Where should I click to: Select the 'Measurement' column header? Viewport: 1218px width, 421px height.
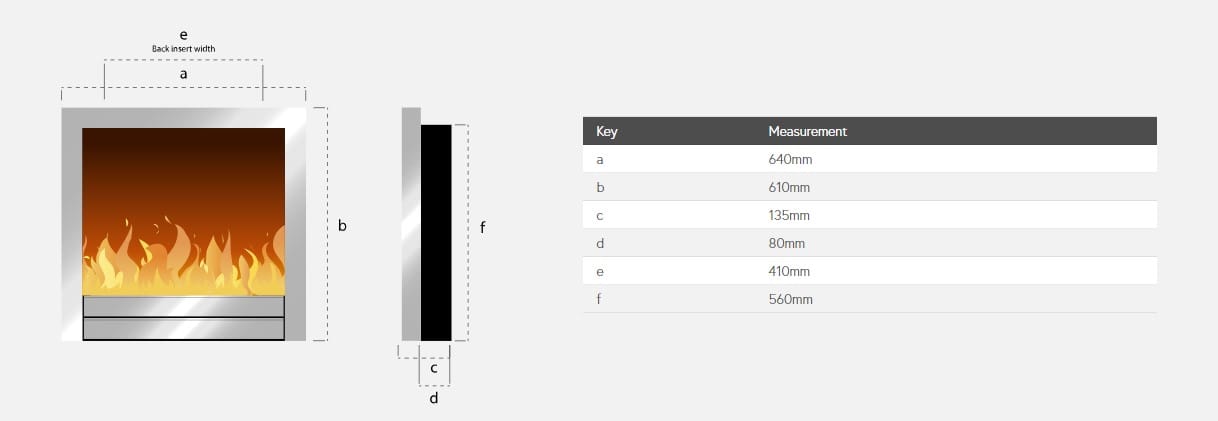coord(807,131)
